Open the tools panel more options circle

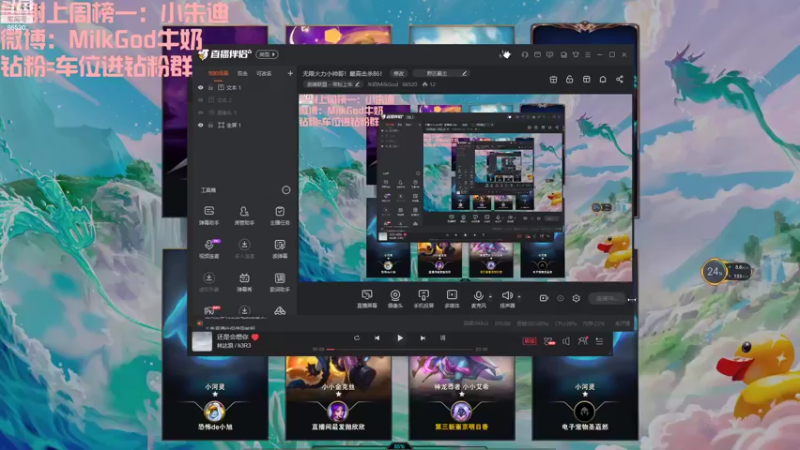(x=286, y=190)
